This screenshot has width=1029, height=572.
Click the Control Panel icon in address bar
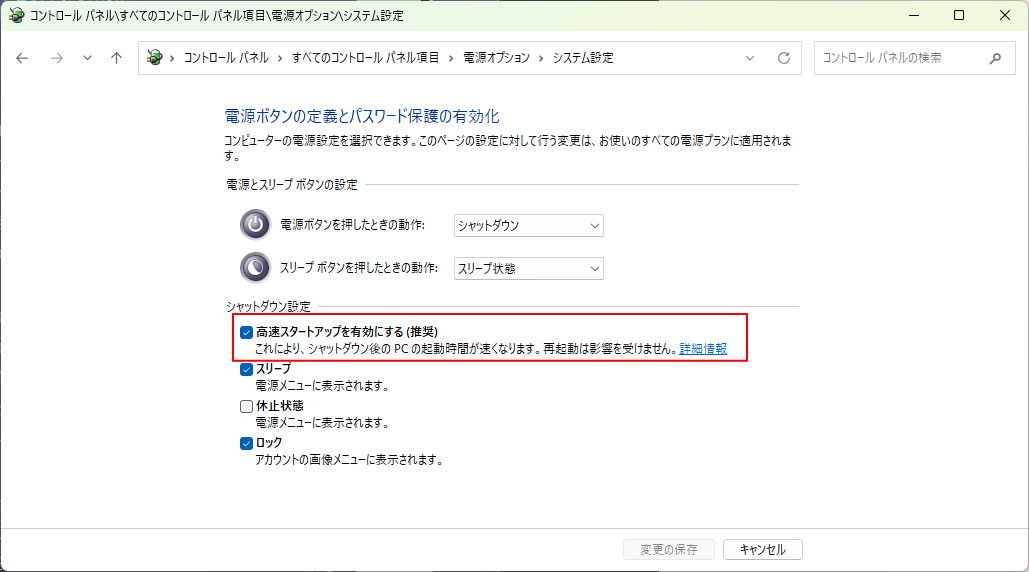pos(154,58)
